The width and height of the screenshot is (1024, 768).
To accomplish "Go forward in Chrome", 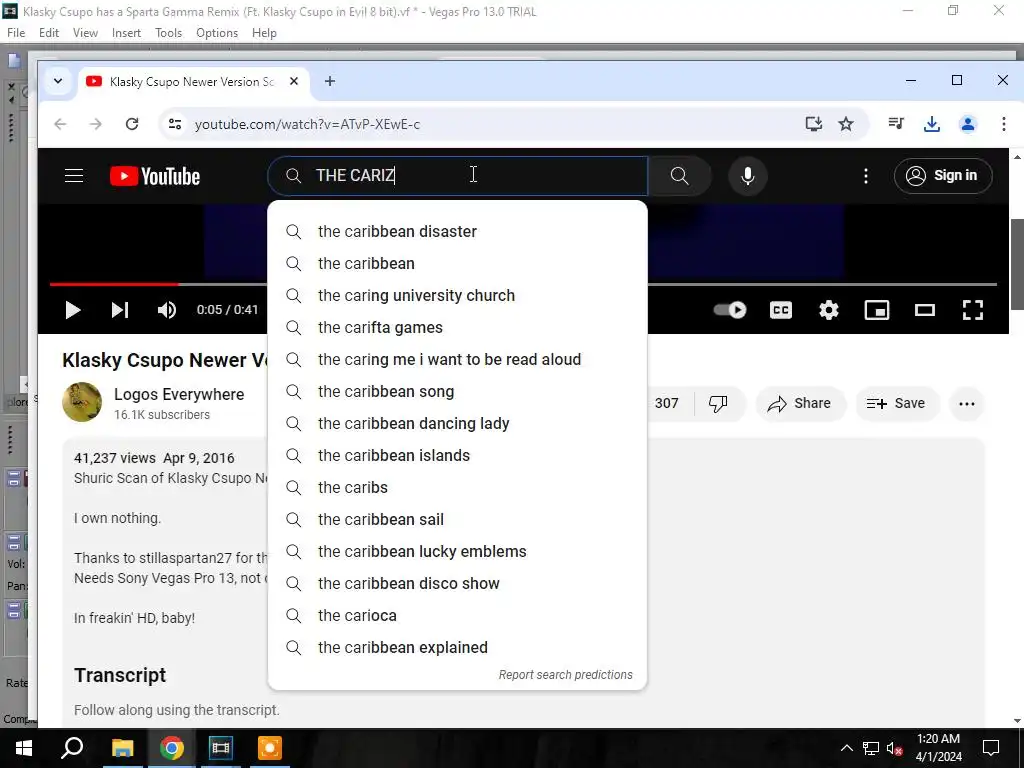I will pos(96,124).
